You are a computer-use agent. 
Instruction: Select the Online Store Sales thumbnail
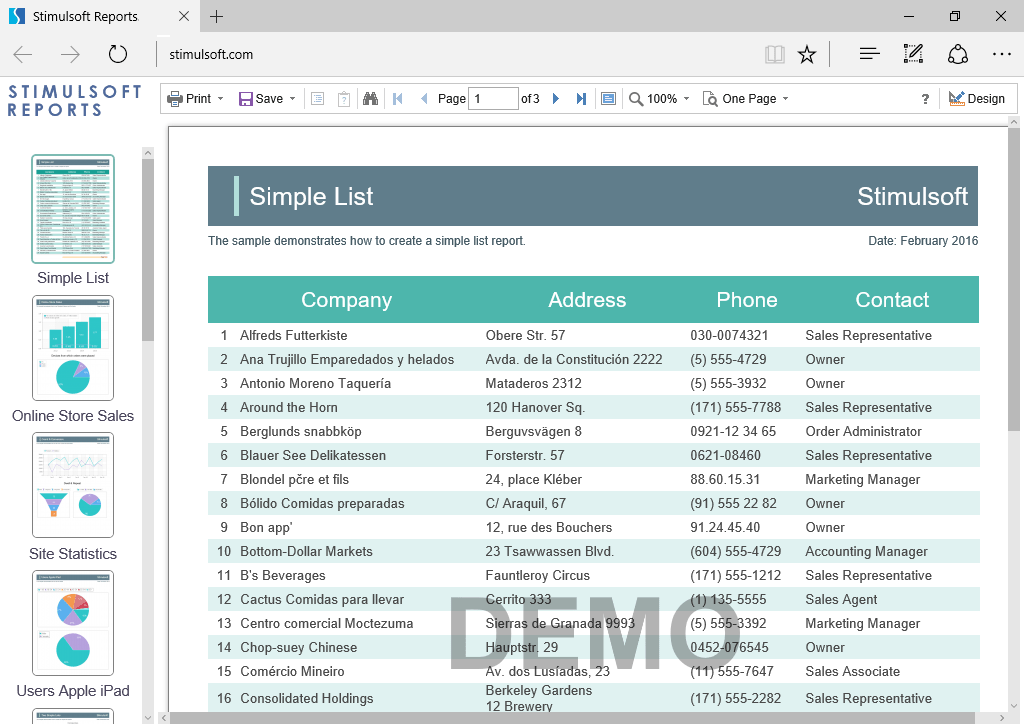[73, 348]
